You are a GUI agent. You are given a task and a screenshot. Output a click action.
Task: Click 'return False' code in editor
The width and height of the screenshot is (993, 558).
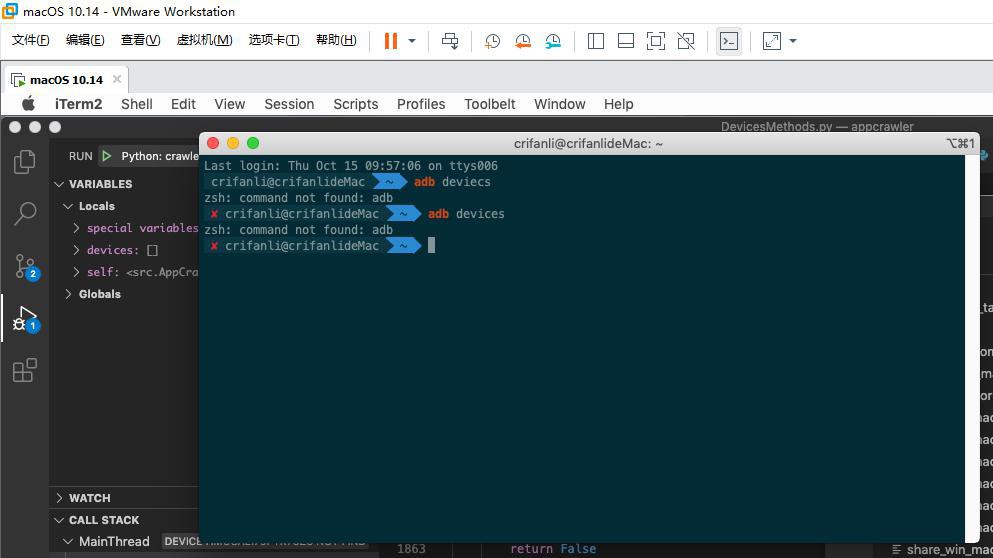pyautogui.click(x=553, y=549)
